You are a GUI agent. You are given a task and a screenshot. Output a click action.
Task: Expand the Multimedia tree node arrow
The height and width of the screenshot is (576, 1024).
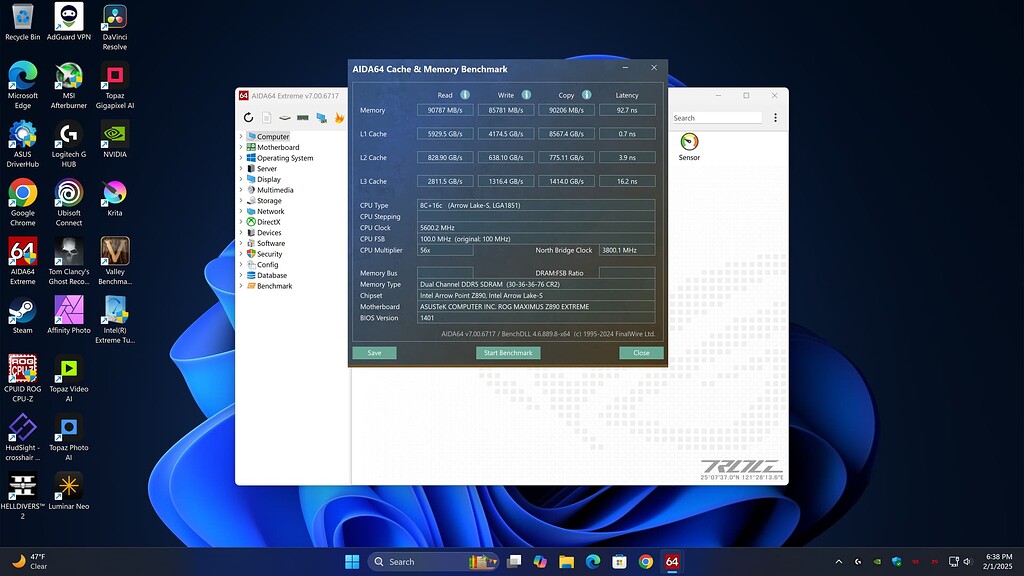[x=241, y=189]
